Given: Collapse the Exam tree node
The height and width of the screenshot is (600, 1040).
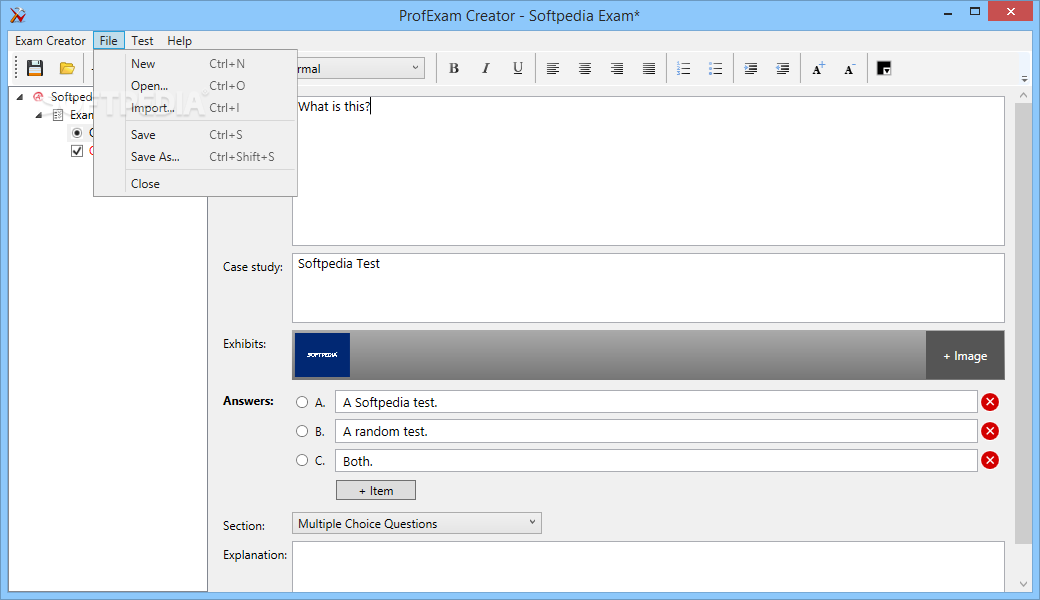Looking at the screenshot, I should point(39,115).
